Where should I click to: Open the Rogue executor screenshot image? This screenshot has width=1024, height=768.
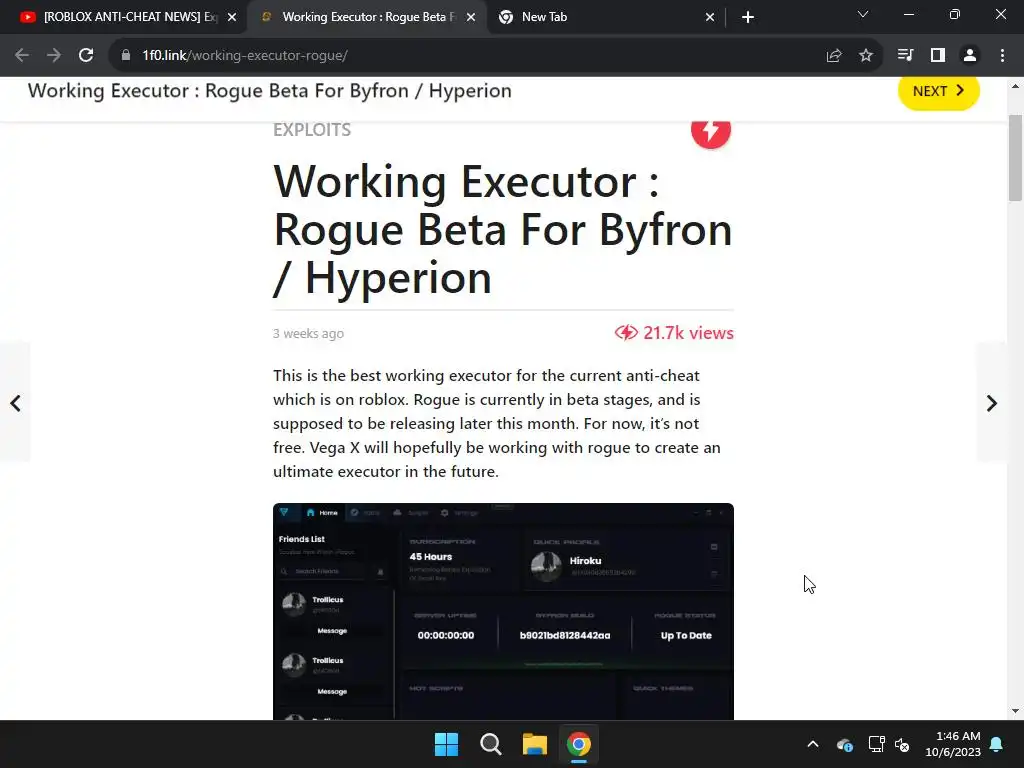click(504, 611)
